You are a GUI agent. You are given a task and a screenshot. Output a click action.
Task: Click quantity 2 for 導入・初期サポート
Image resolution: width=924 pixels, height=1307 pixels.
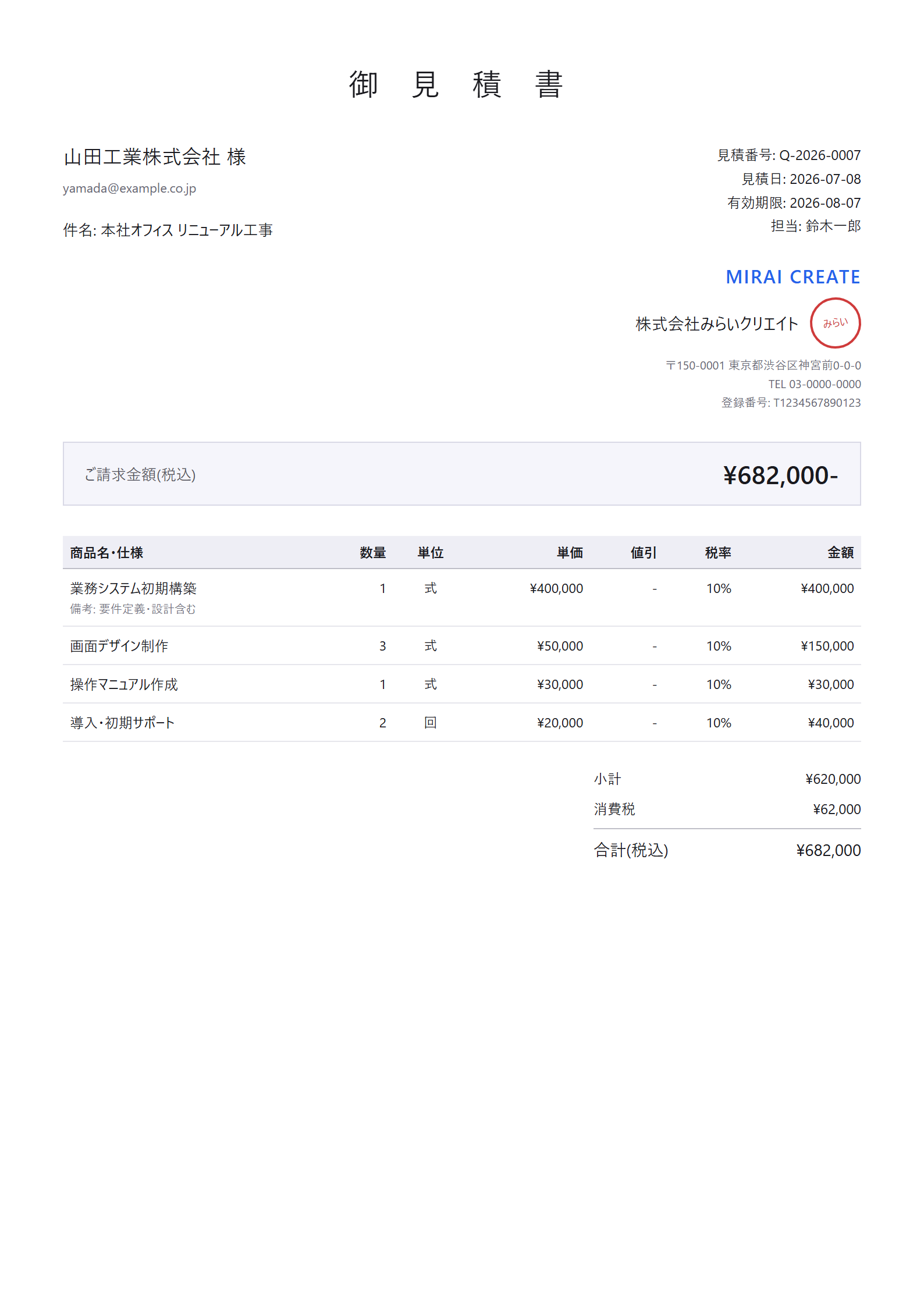pos(383,723)
